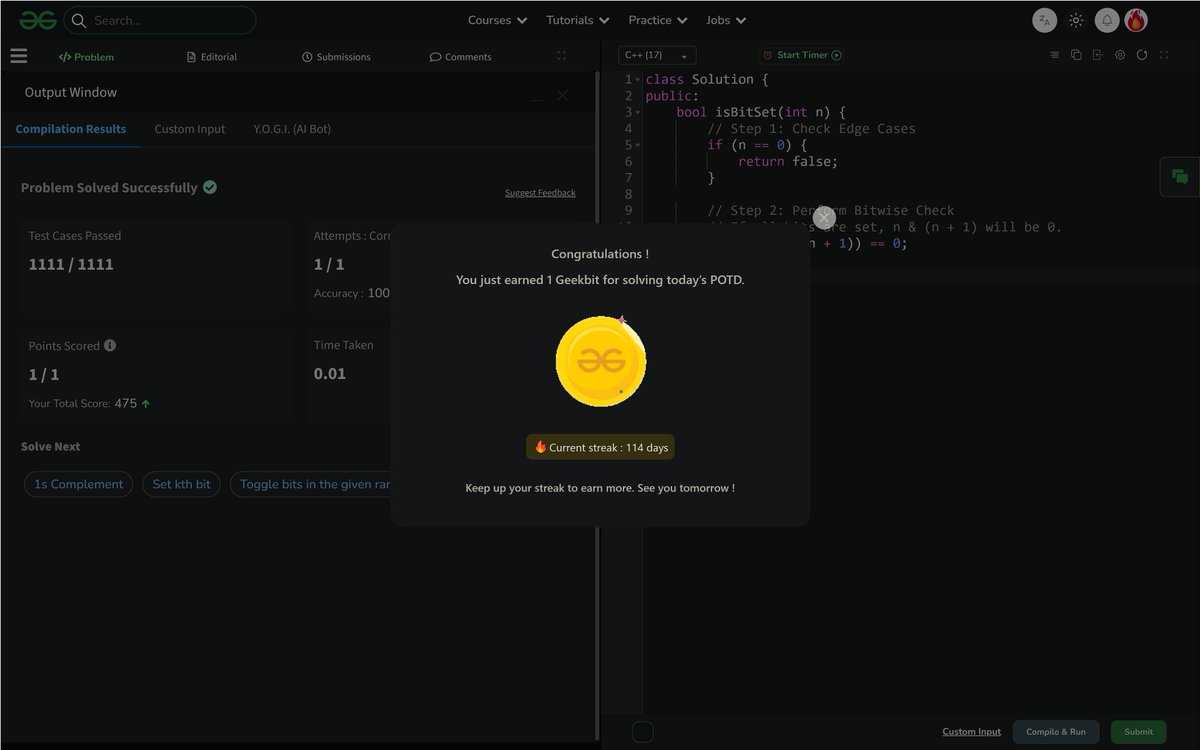Select the Custom Input tab
The height and width of the screenshot is (750, 1200).
click(x=190, y=129)
